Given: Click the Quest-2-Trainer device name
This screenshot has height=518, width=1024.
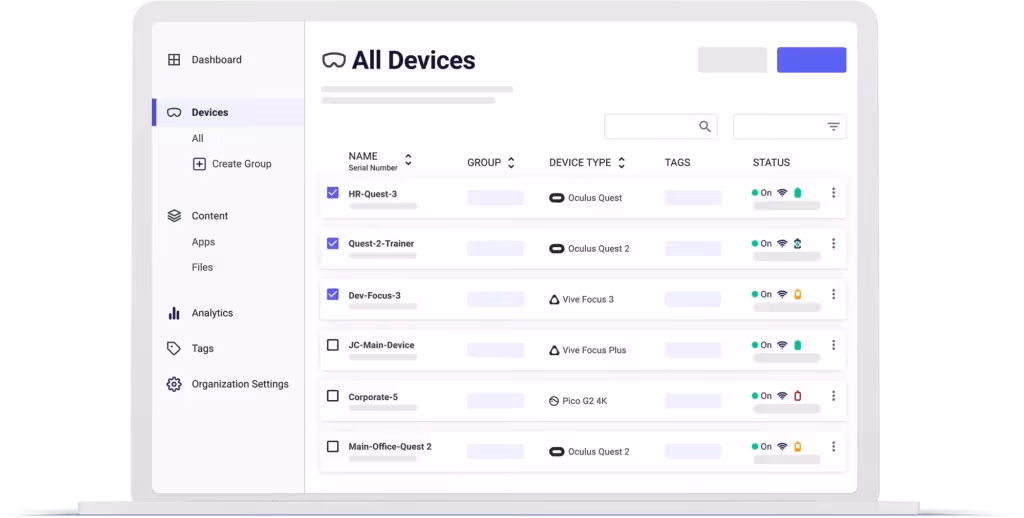Looking at the screenshot, I should tap(381, 244).
